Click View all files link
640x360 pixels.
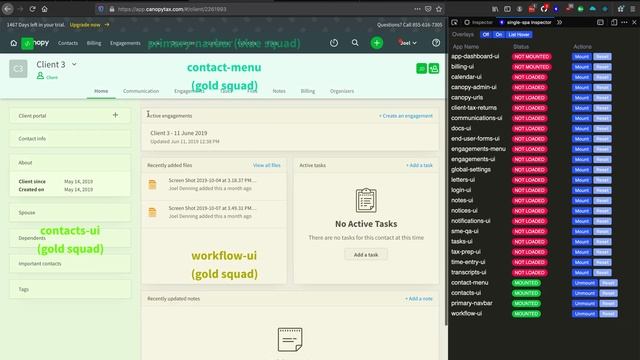267,165
